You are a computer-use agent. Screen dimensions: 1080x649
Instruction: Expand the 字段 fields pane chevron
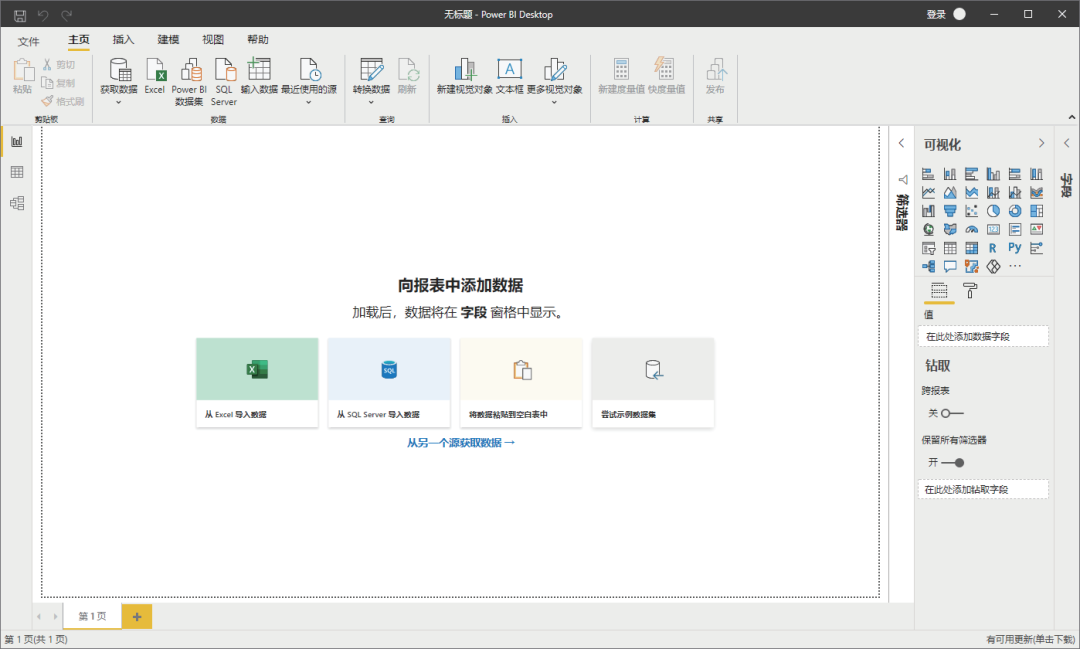(x=1066, y=143)
